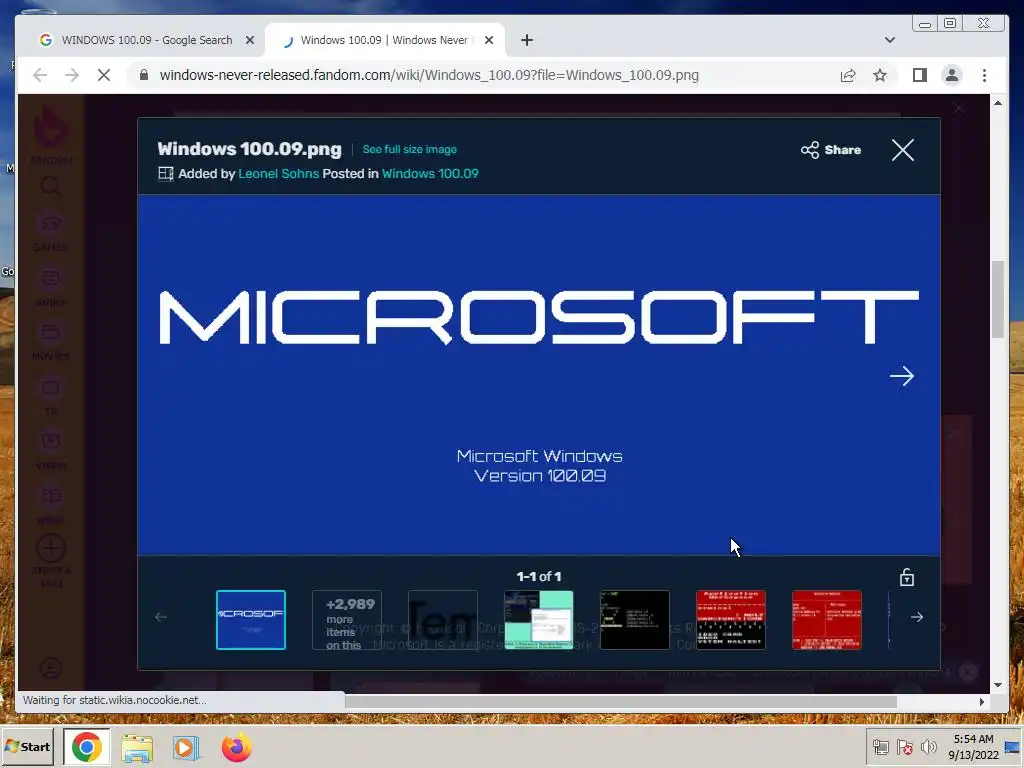The height and width of the screenshot is (768, 1024).
Task: Open the +2,989 more items thumbnail
Action: pyautogui.click(x=347, y=620)
